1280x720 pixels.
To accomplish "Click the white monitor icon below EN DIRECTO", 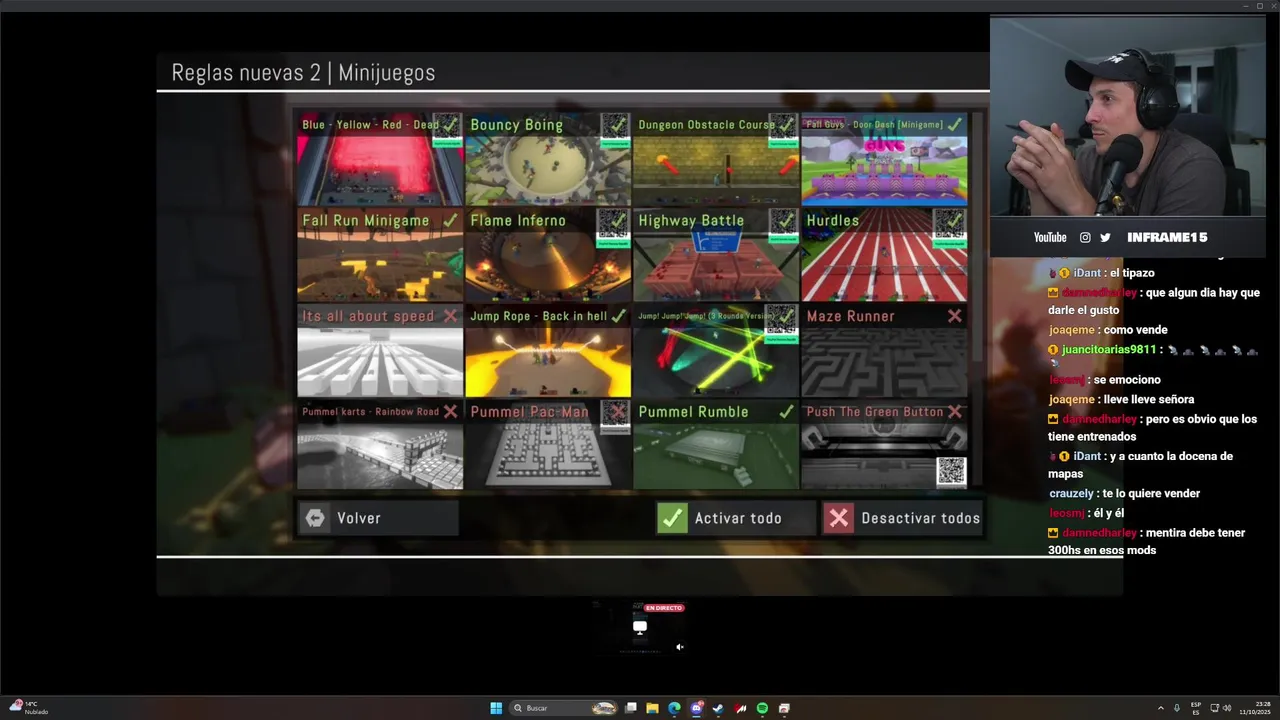I will click(x=640, y=627).
